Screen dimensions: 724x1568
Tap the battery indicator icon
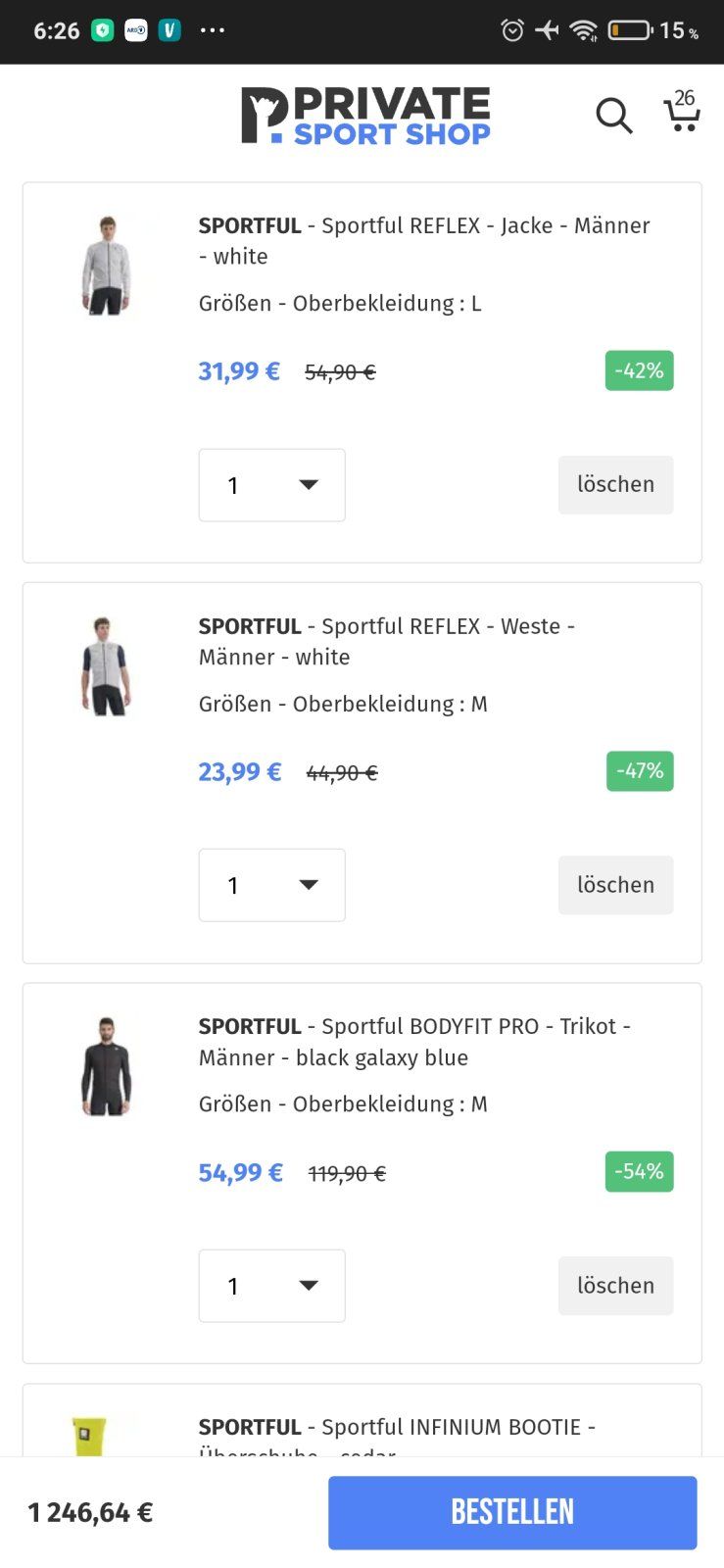click(630, 30)
